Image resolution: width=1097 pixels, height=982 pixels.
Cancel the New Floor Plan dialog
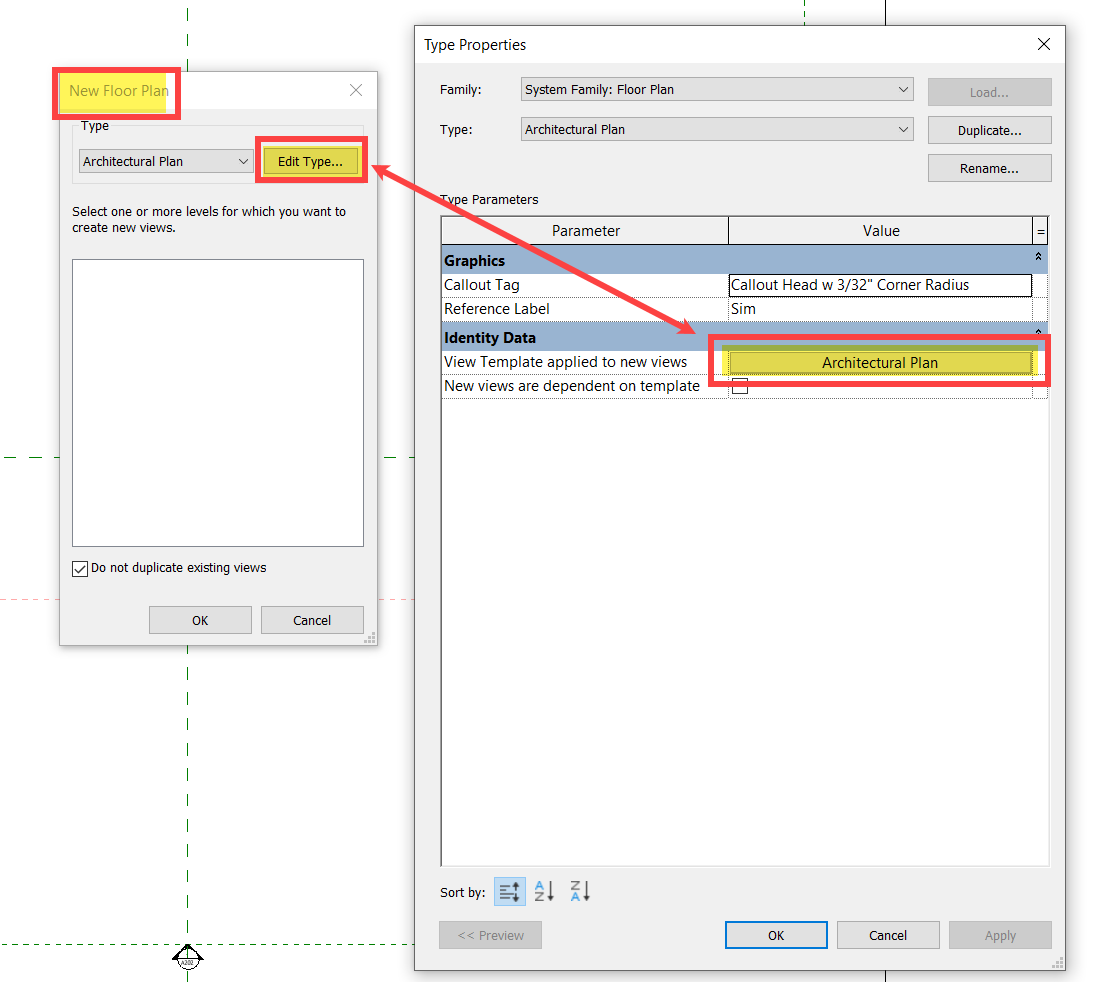[311, 619]
